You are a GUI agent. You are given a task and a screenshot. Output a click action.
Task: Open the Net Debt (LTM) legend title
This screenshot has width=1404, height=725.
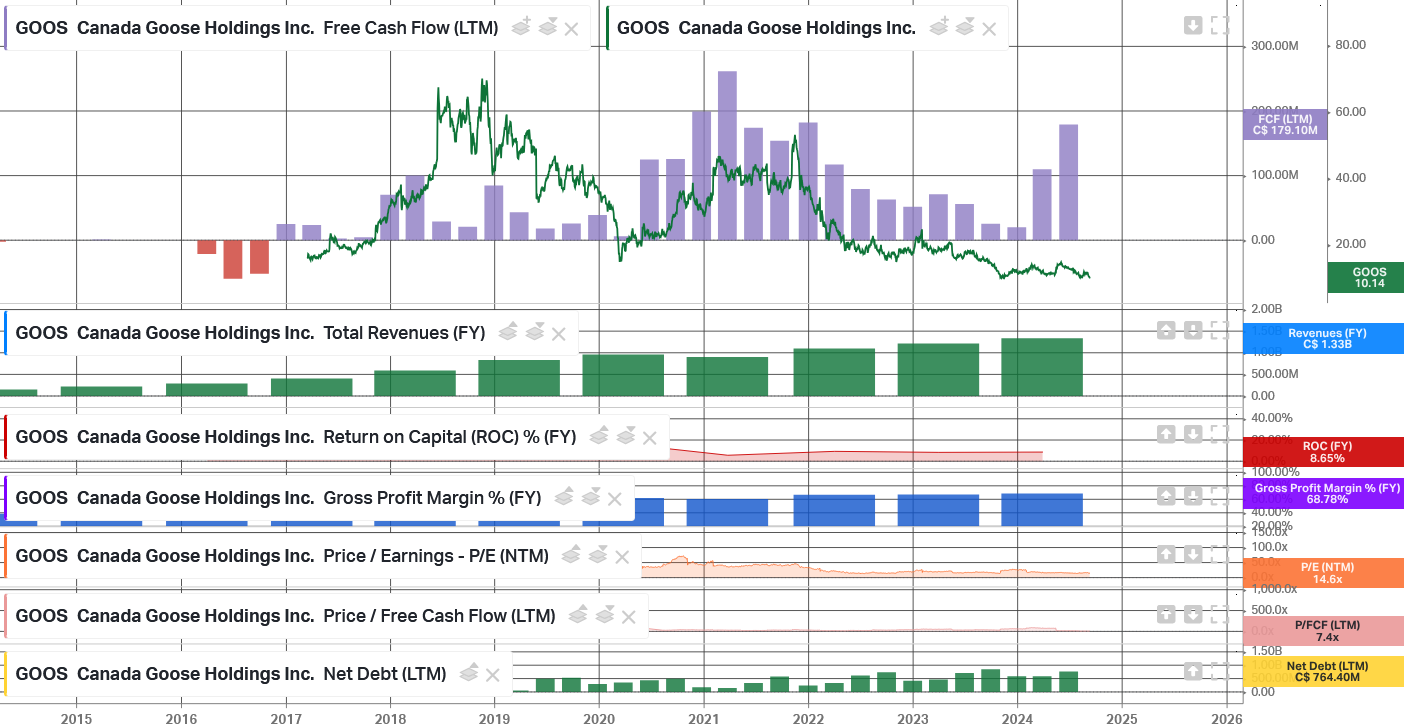click(231, 674)
